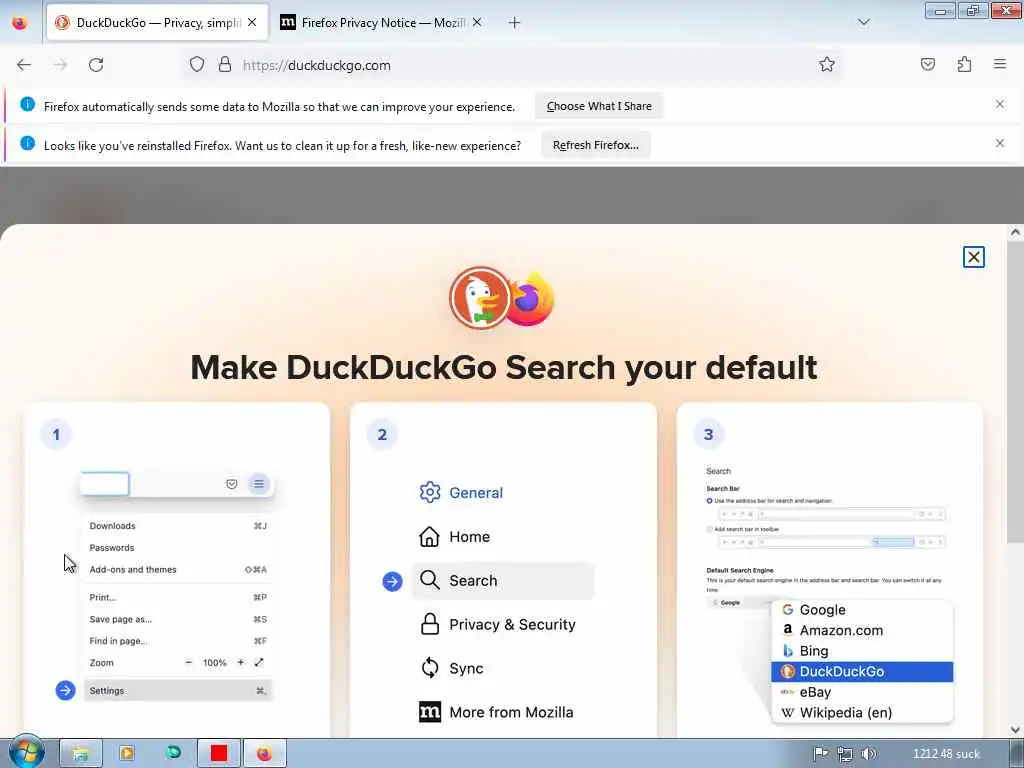The width and height of the screenshot is (1024, 768).
Task: Open the Extensions puzzle icon
Action: (x=964, y=64)
